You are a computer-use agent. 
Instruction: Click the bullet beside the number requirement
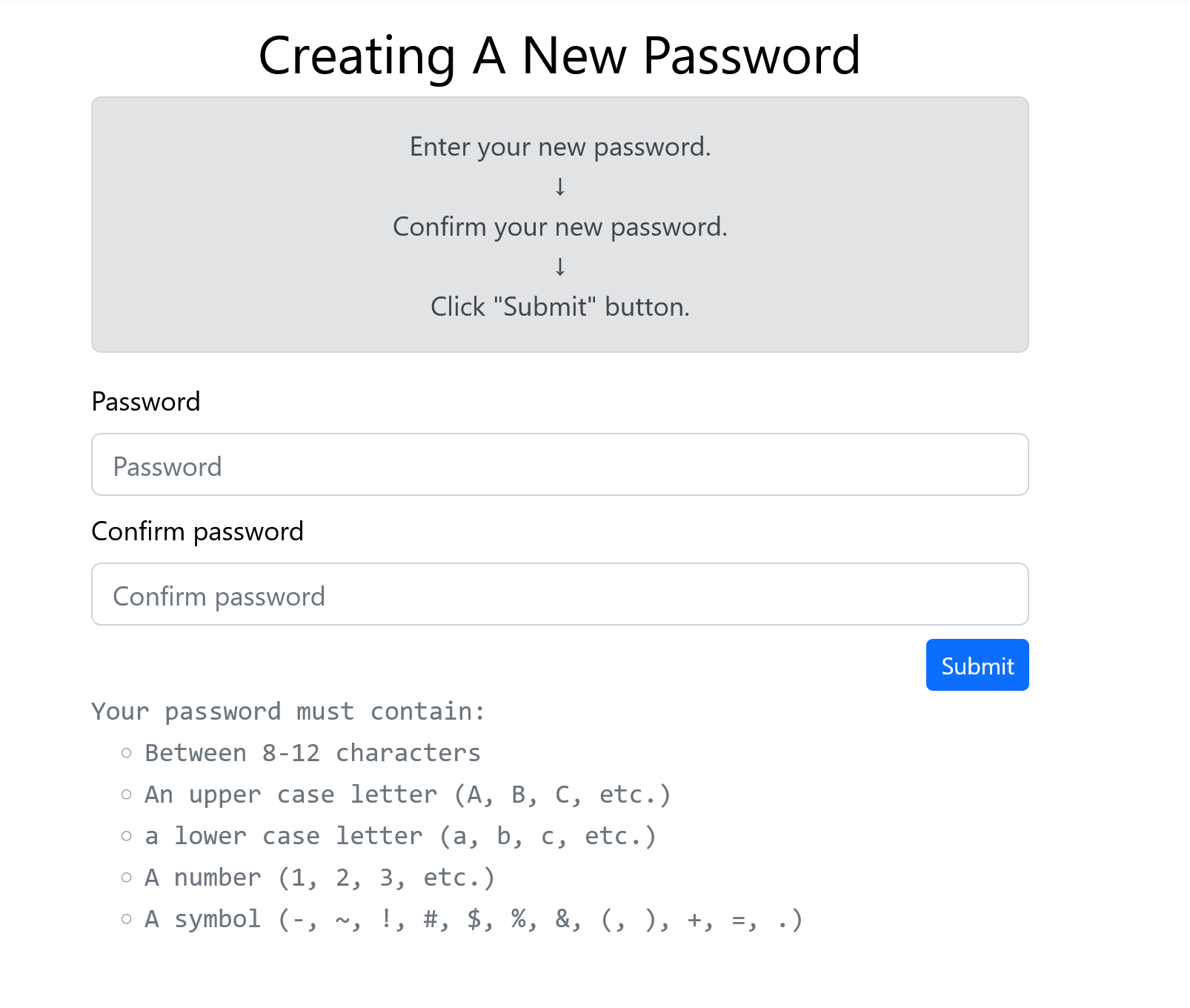(x=127, y=878)
